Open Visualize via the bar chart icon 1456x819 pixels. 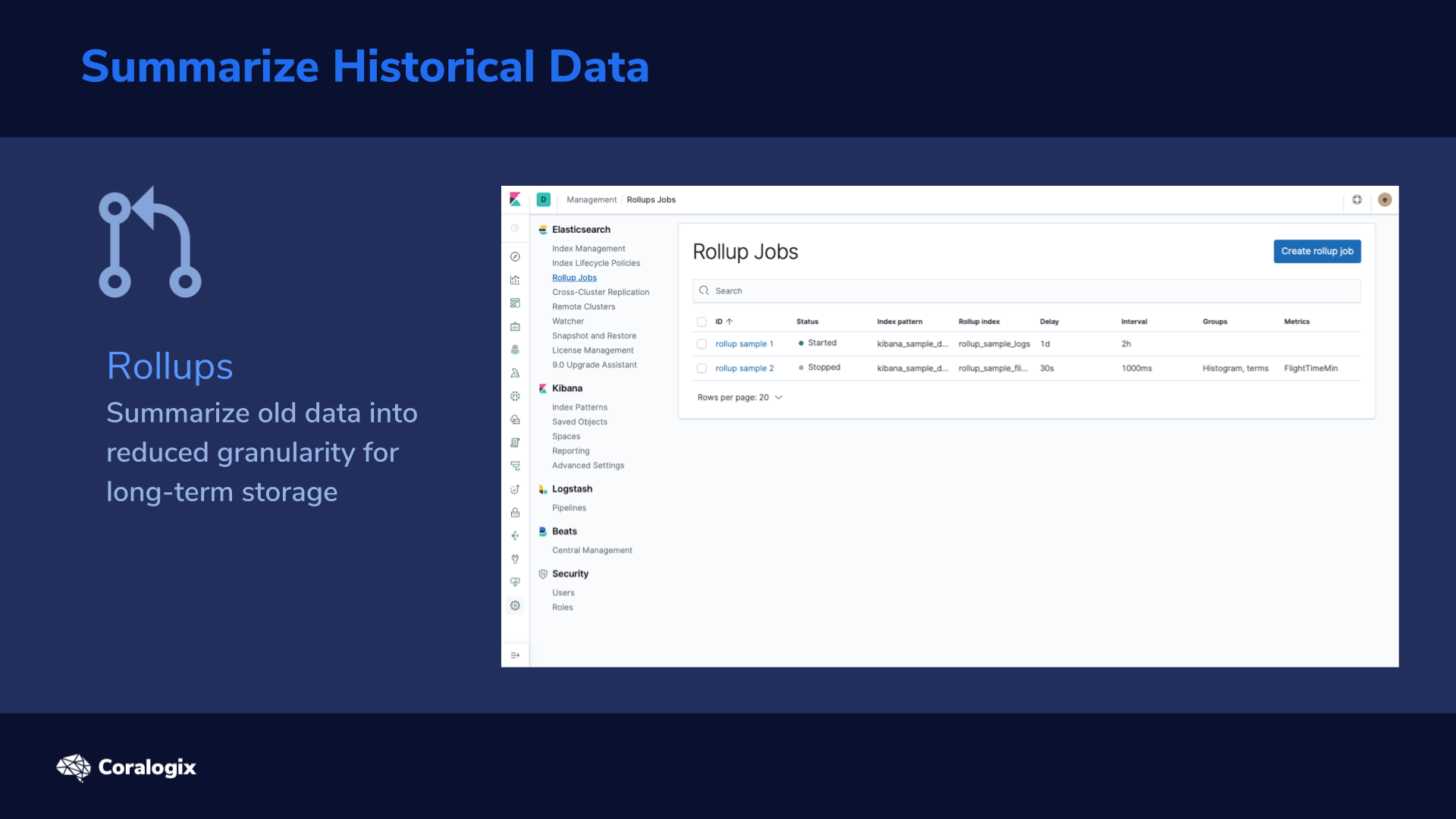(x=515, y=280)
